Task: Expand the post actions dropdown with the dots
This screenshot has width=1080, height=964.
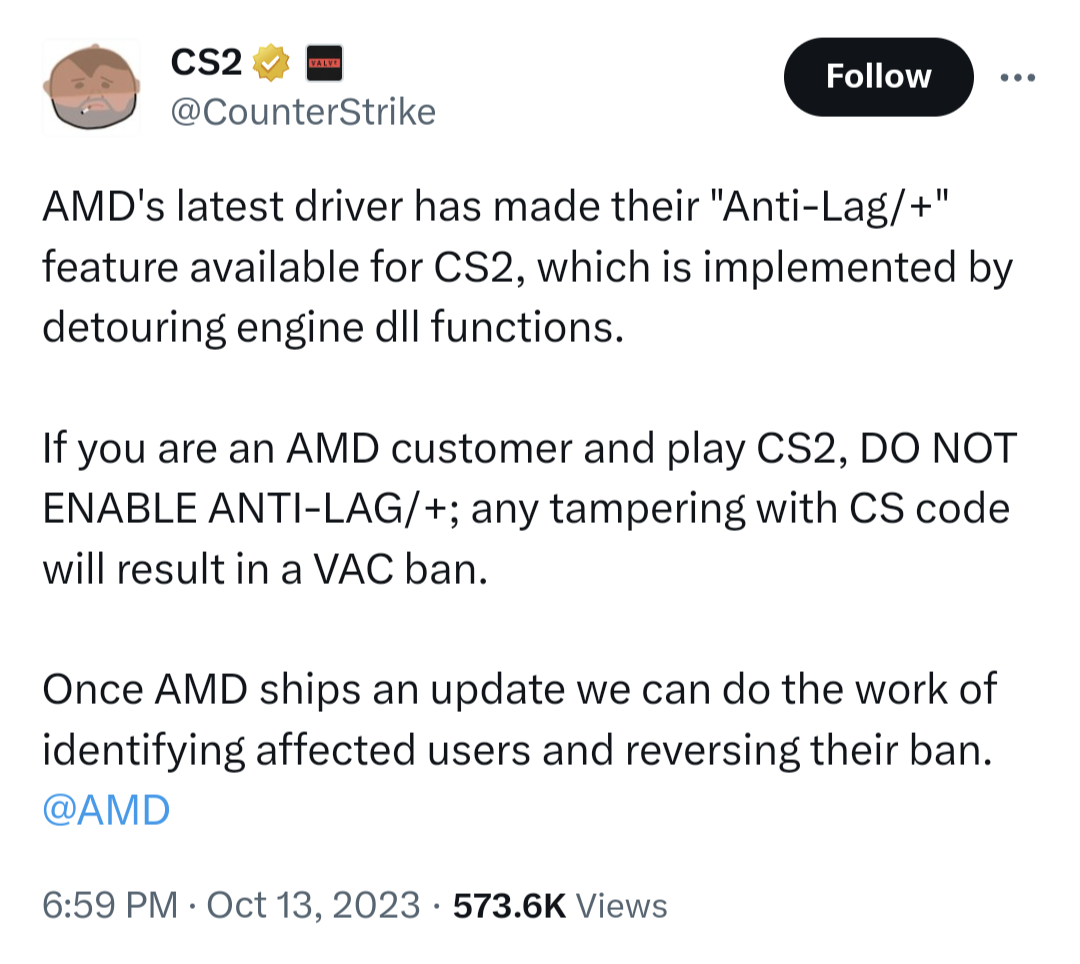Action: coord(1018,76)
